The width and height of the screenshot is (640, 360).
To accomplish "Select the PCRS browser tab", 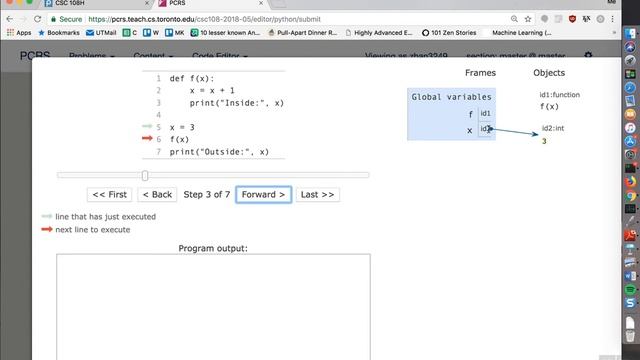I will (210, 3).
